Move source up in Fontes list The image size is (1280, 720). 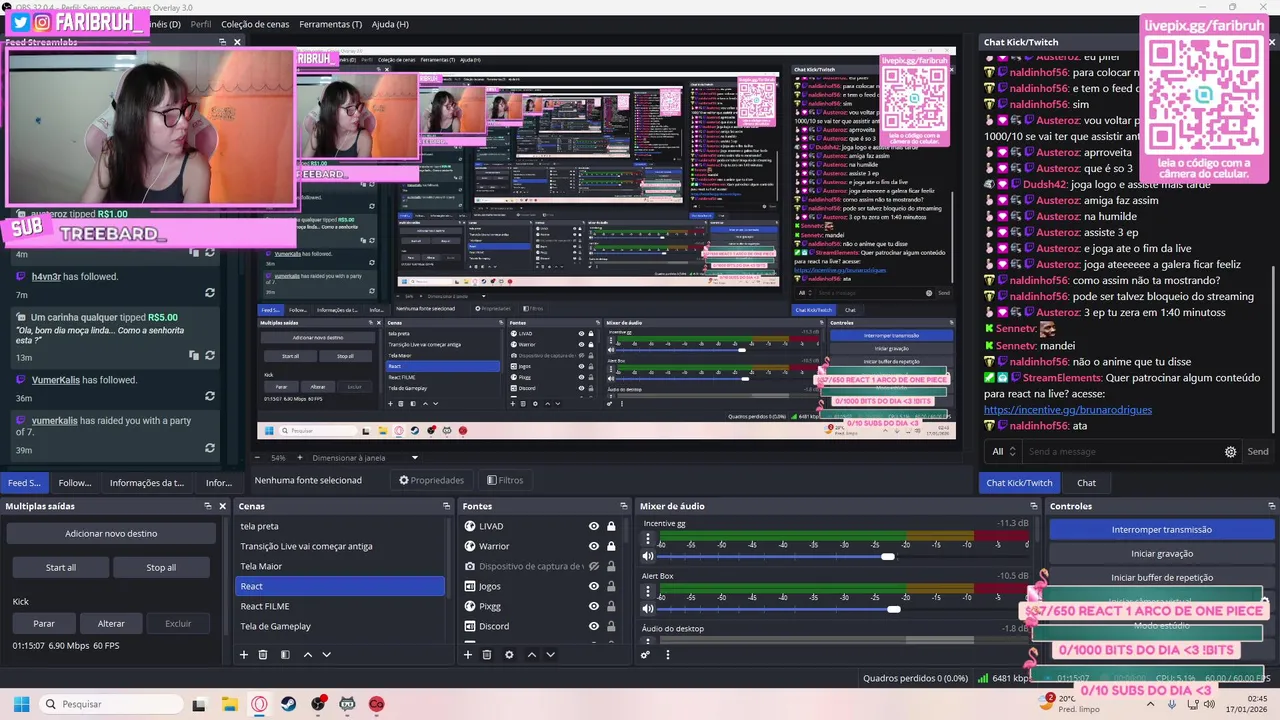(532, 655)
